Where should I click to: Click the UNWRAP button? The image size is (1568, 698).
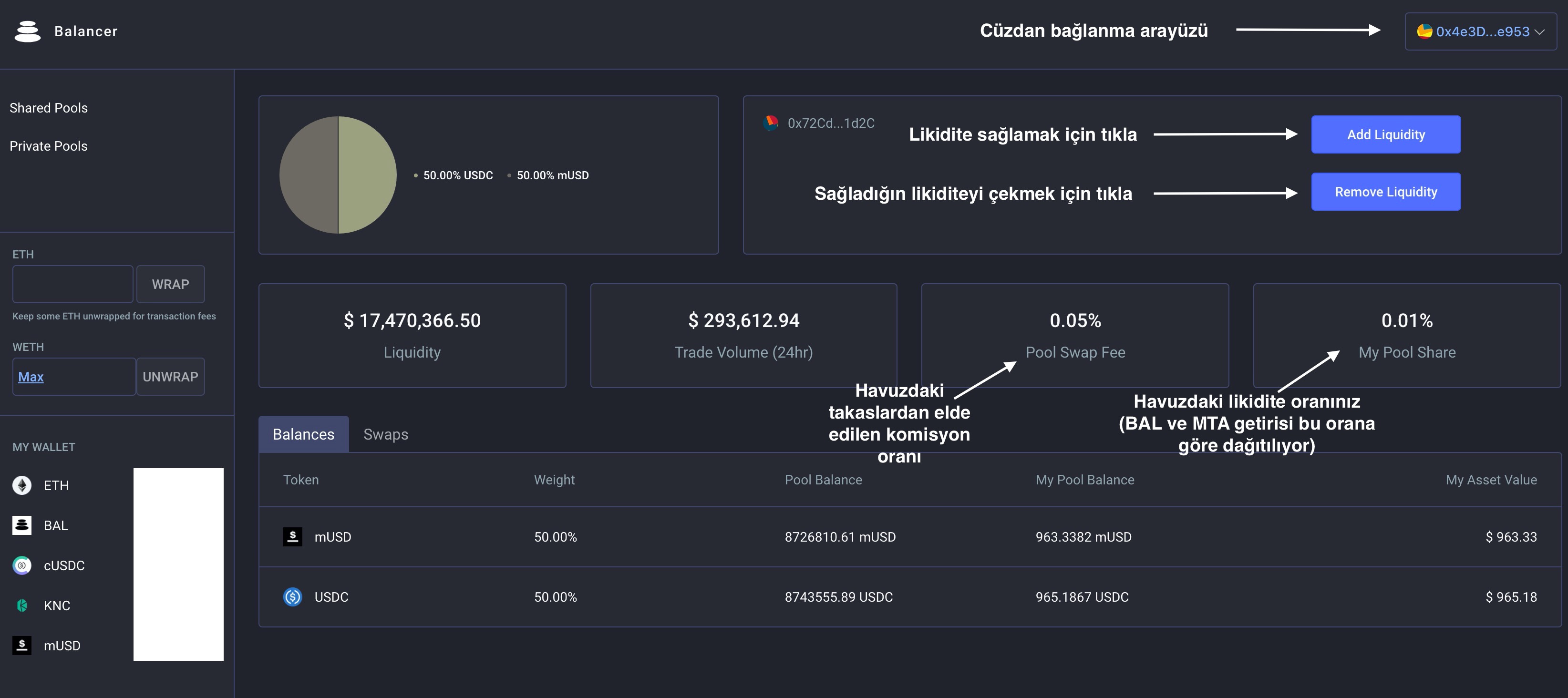[170, 377]
